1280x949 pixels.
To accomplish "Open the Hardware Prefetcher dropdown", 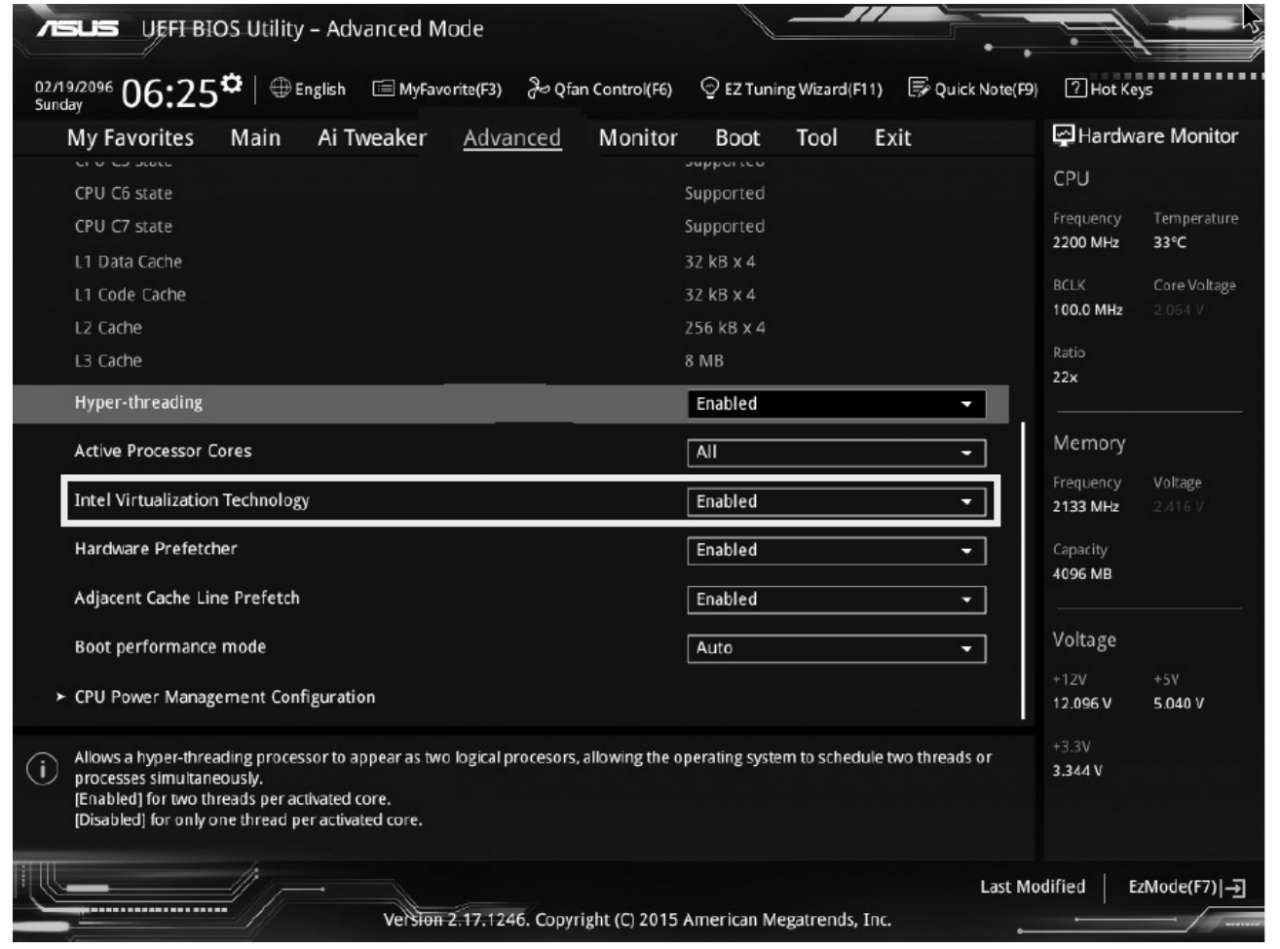I will [x=836, y=550].
